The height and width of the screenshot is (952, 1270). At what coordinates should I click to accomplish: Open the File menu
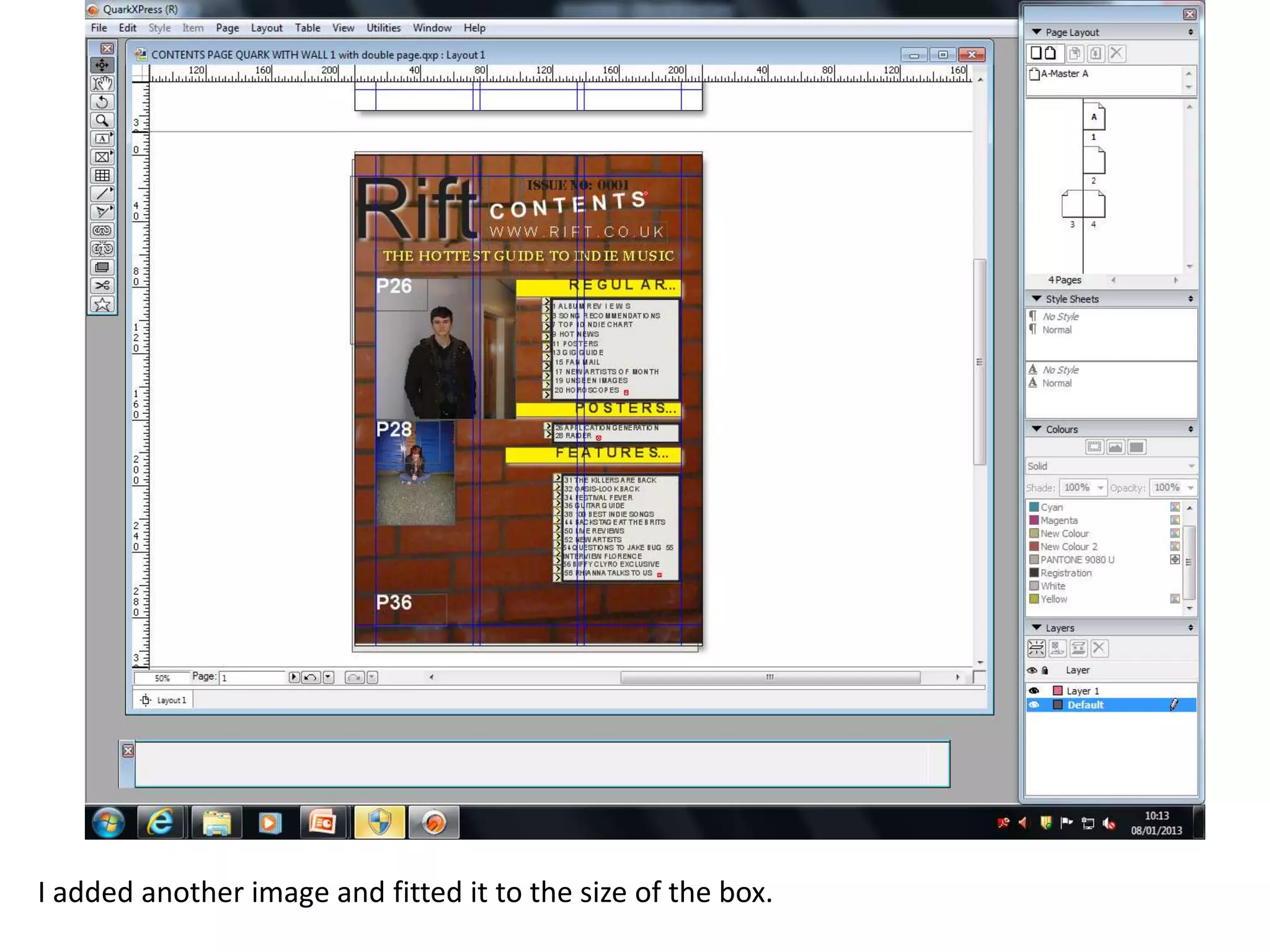99,28
